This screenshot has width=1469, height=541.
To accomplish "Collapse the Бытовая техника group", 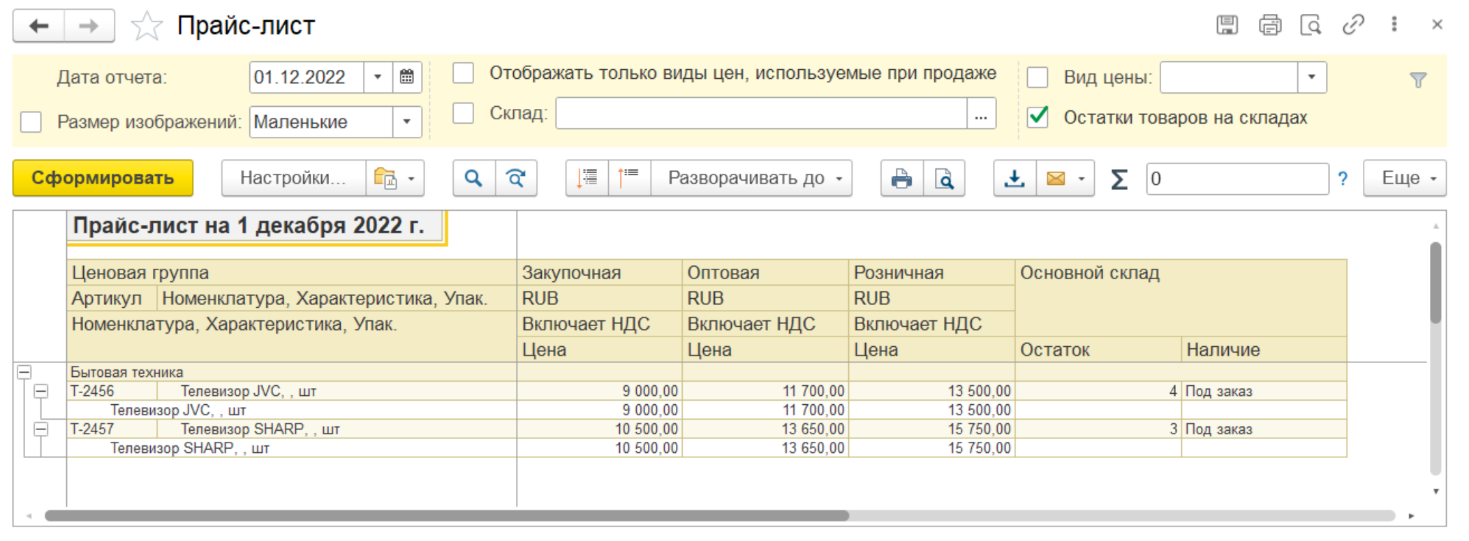I will coord(23,372).
